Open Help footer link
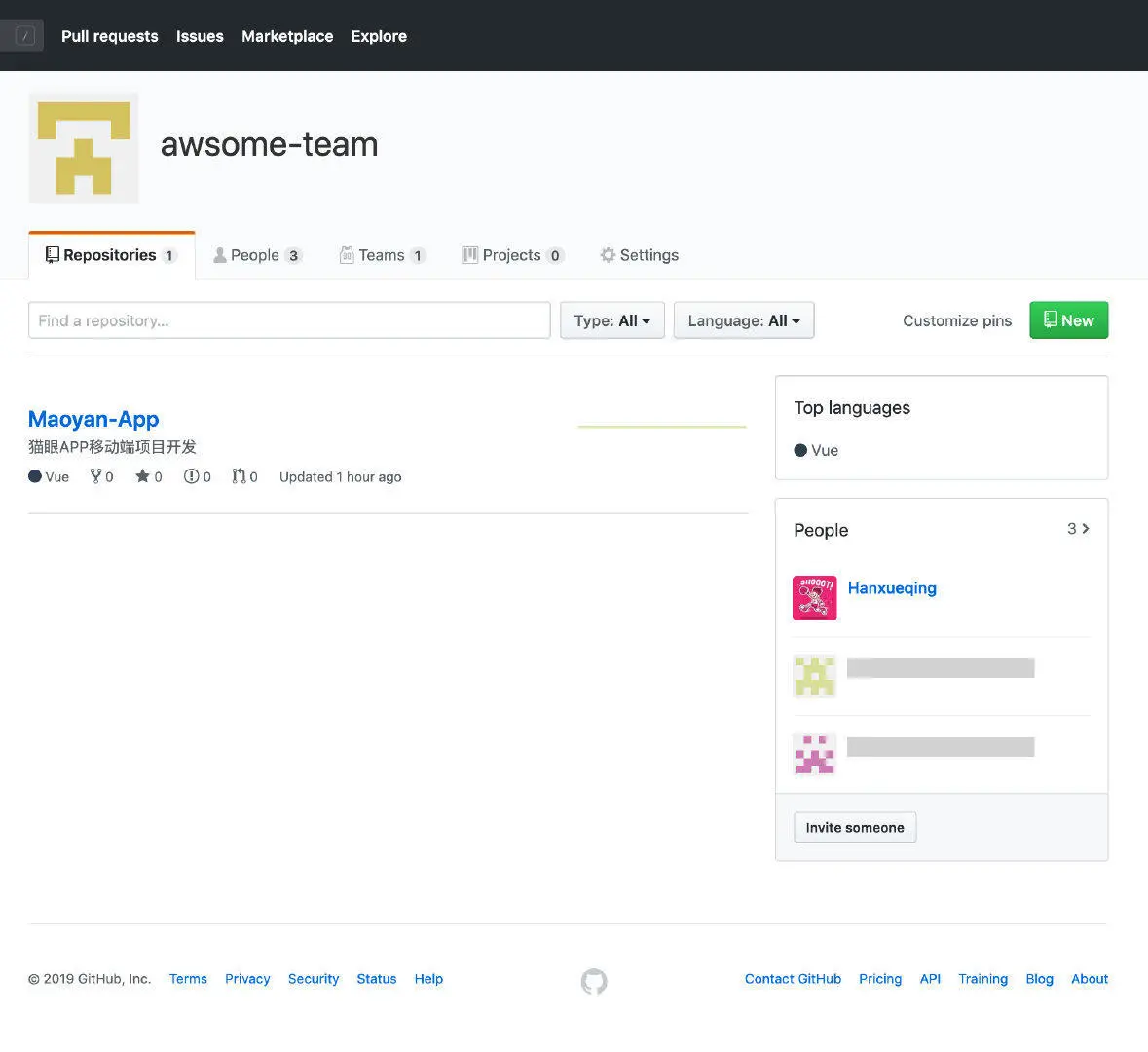 pyautogui.click(x=428, y=979)
